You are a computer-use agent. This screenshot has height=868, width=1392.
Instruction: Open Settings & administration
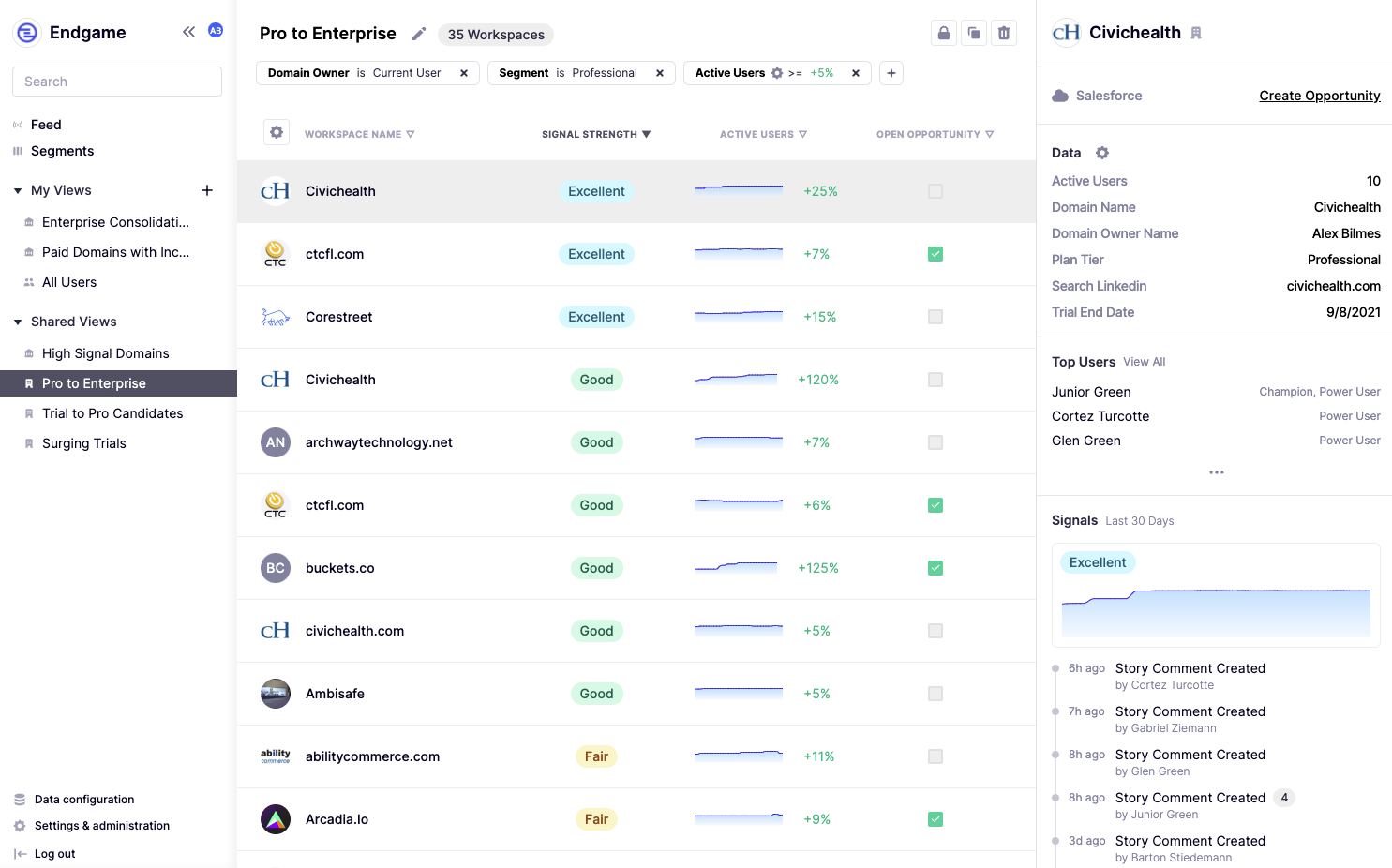click(x=102, y=826)
